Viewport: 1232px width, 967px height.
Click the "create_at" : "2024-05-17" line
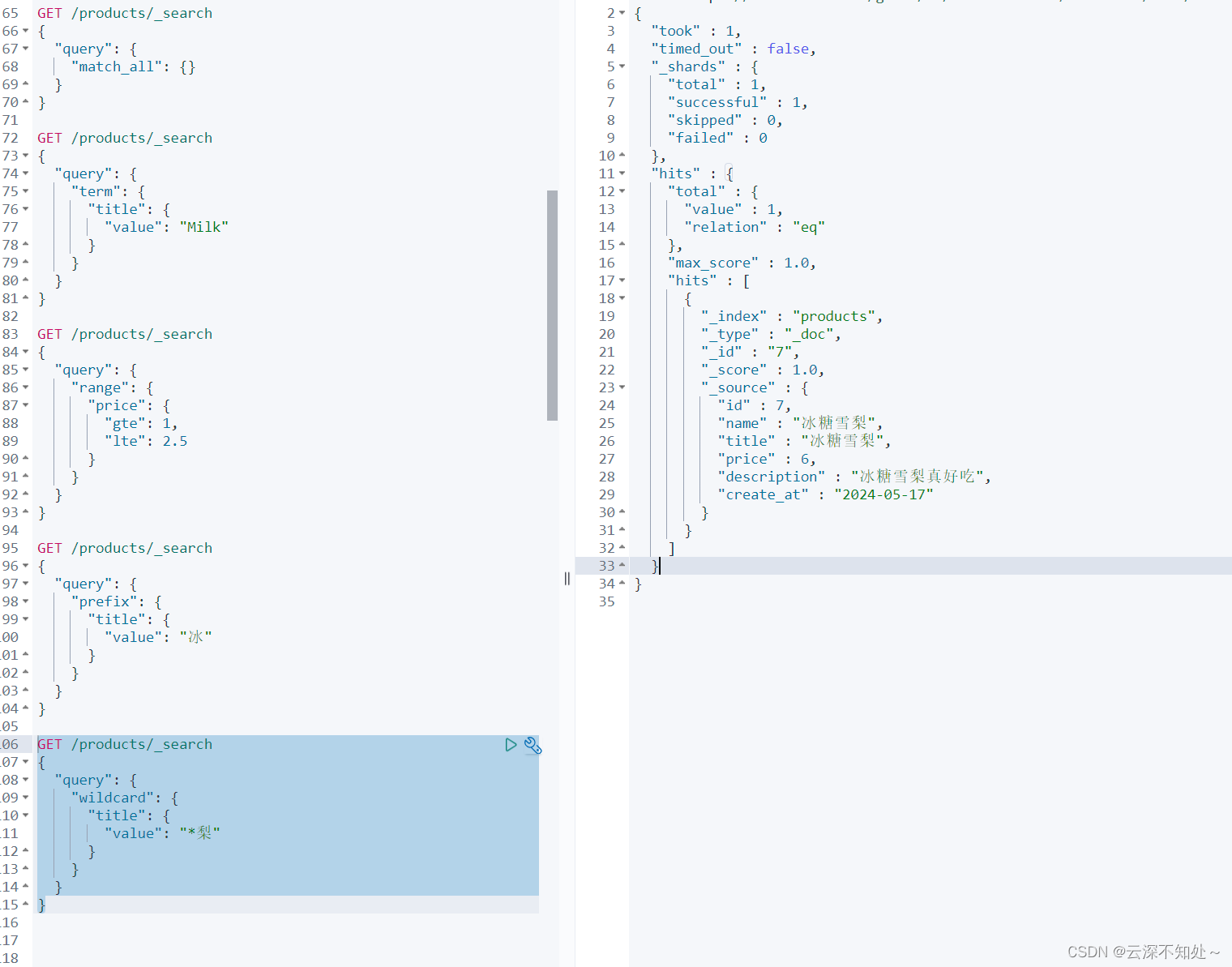(825, 494)
